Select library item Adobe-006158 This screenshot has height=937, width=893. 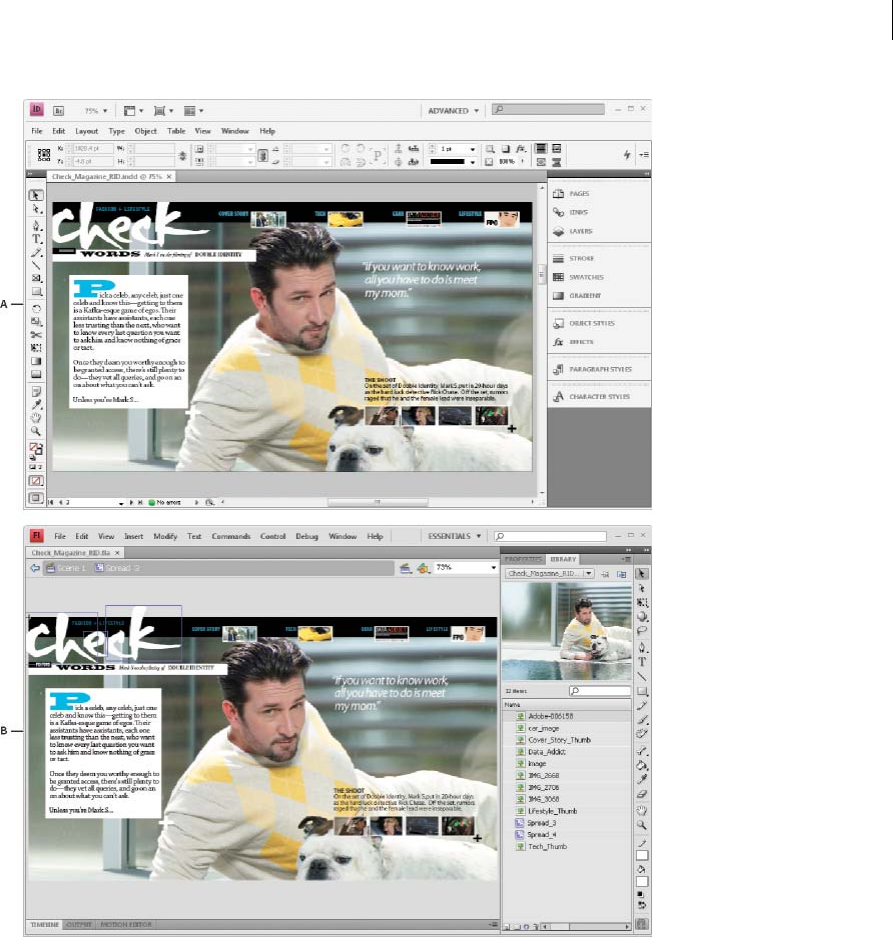[567, 716]
